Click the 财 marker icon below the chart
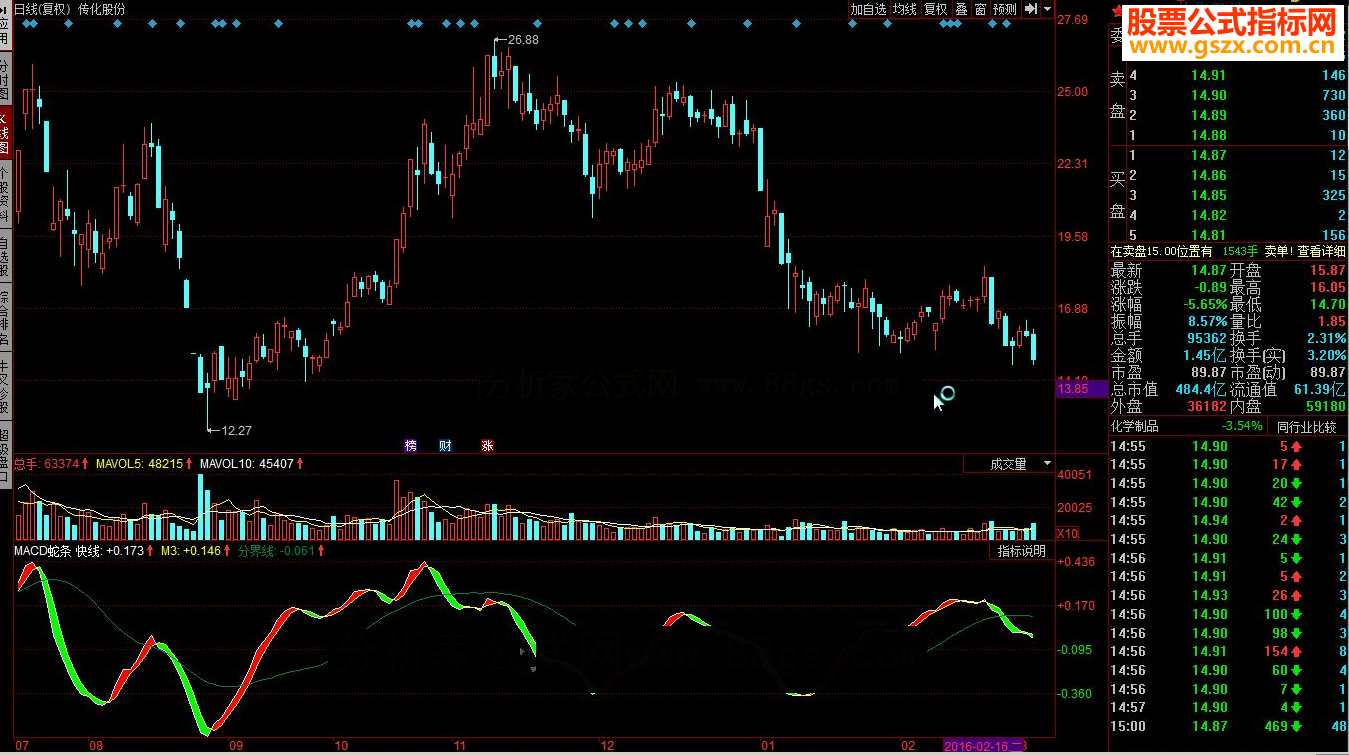This screenshot has width=1349, height=755. pos(446,446)
